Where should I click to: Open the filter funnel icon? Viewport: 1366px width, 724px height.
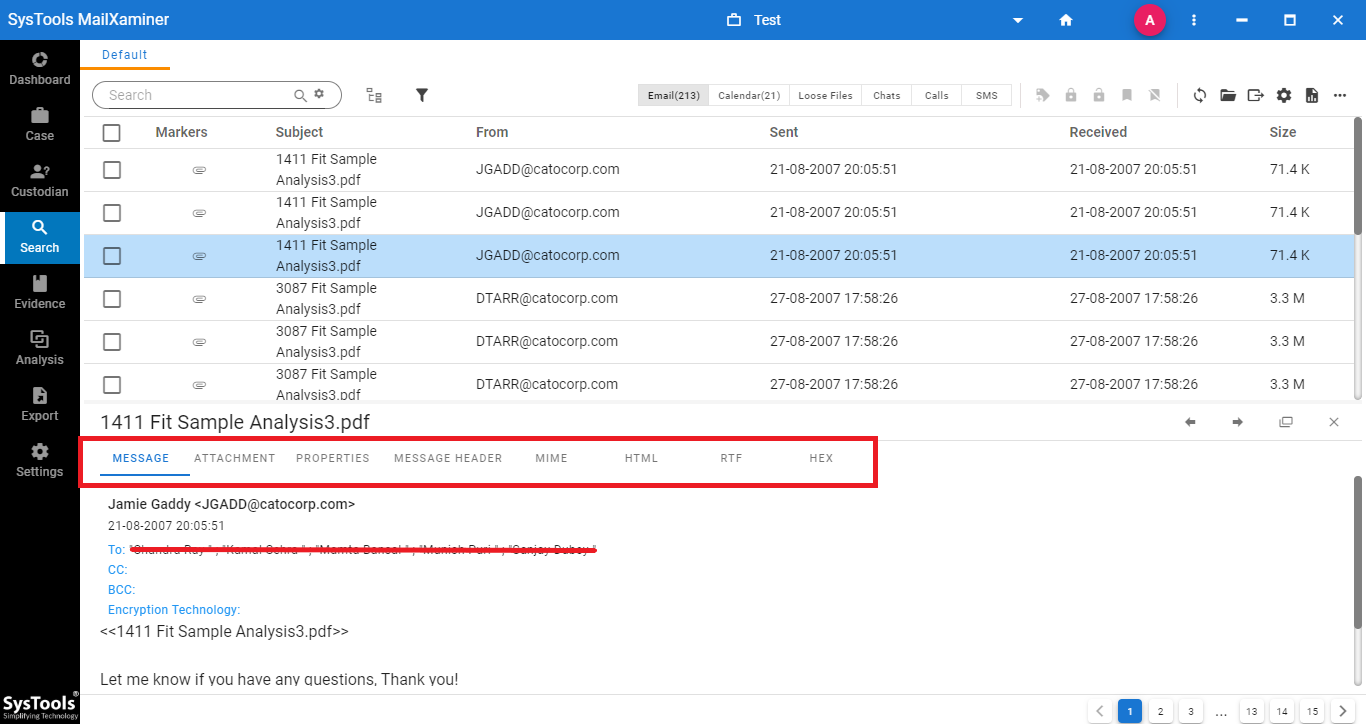pos(422,95)
